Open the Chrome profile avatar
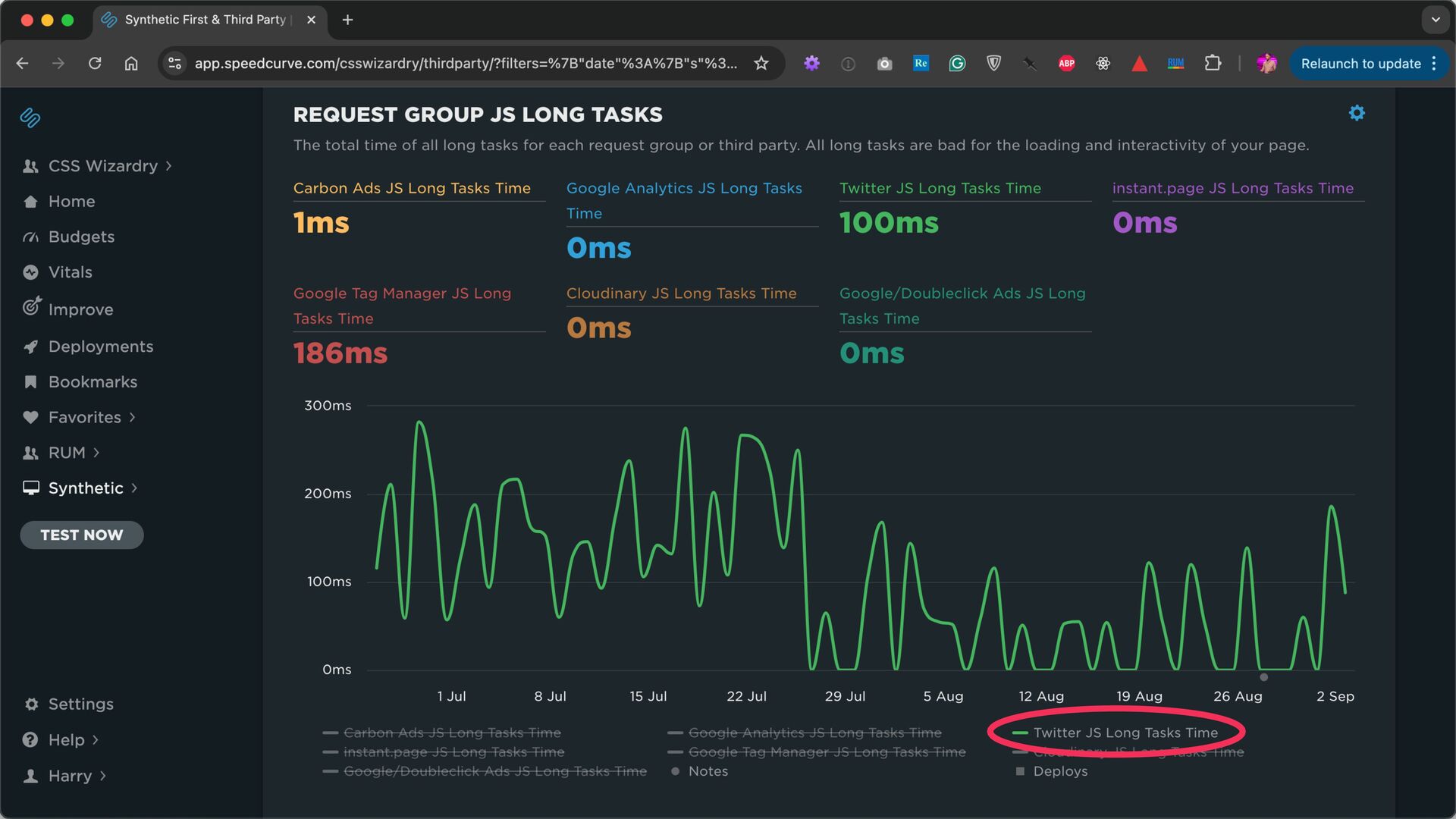Image resolution: width=1456 pixels, height=819 pixels. (x=1266, y=64)
